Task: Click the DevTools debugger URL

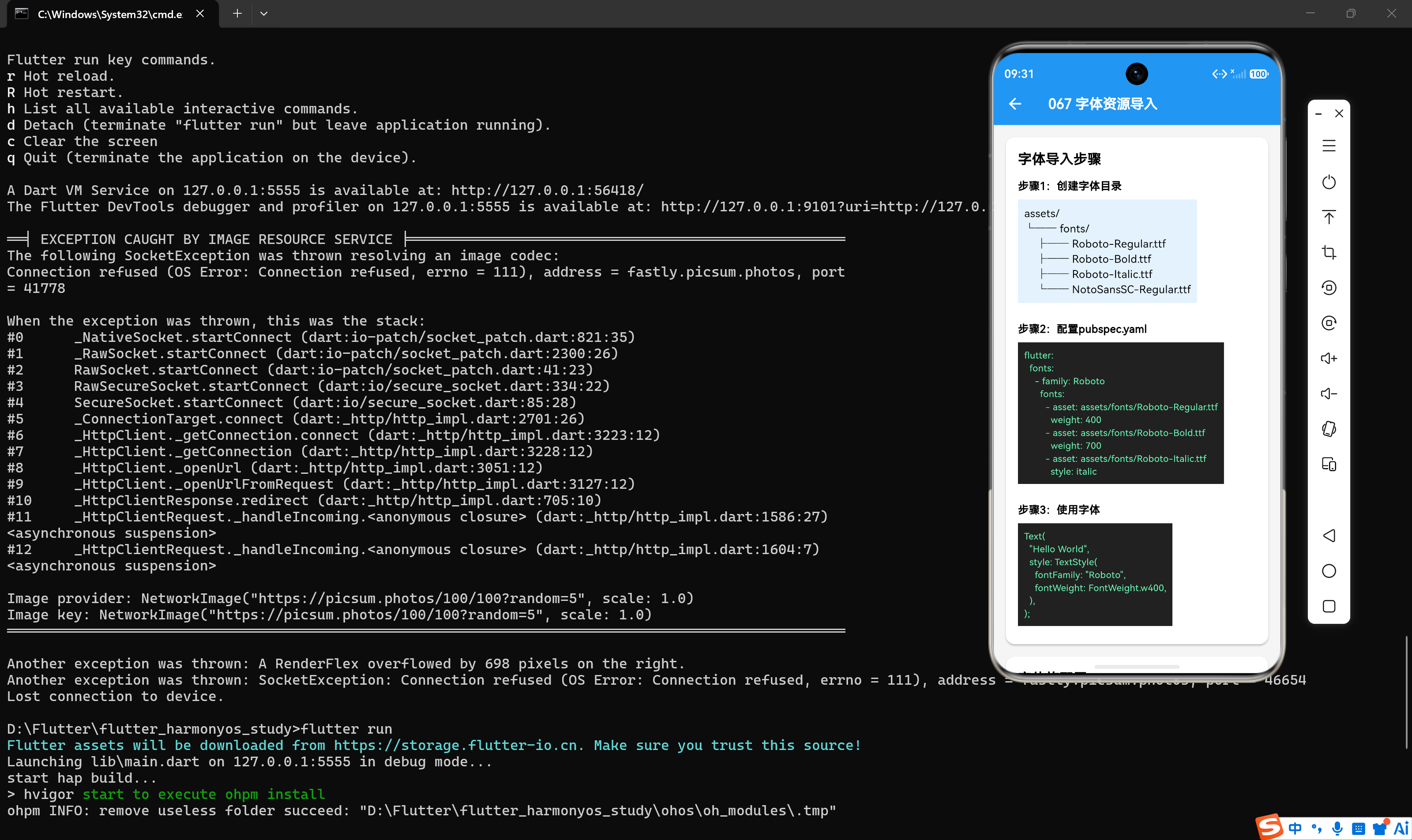Action: coord(824,206)
